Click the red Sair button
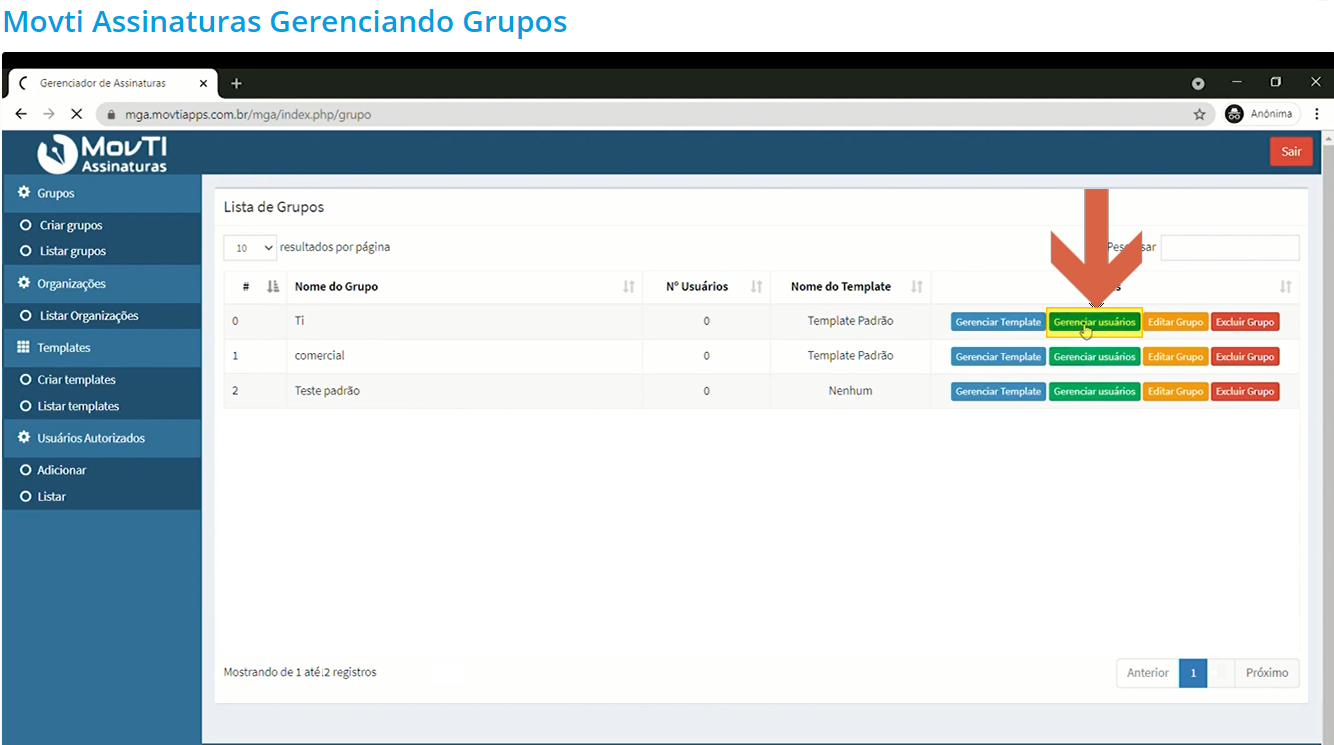The width and height of the screenshot is (1334, 745). [x=1291, y=151]
